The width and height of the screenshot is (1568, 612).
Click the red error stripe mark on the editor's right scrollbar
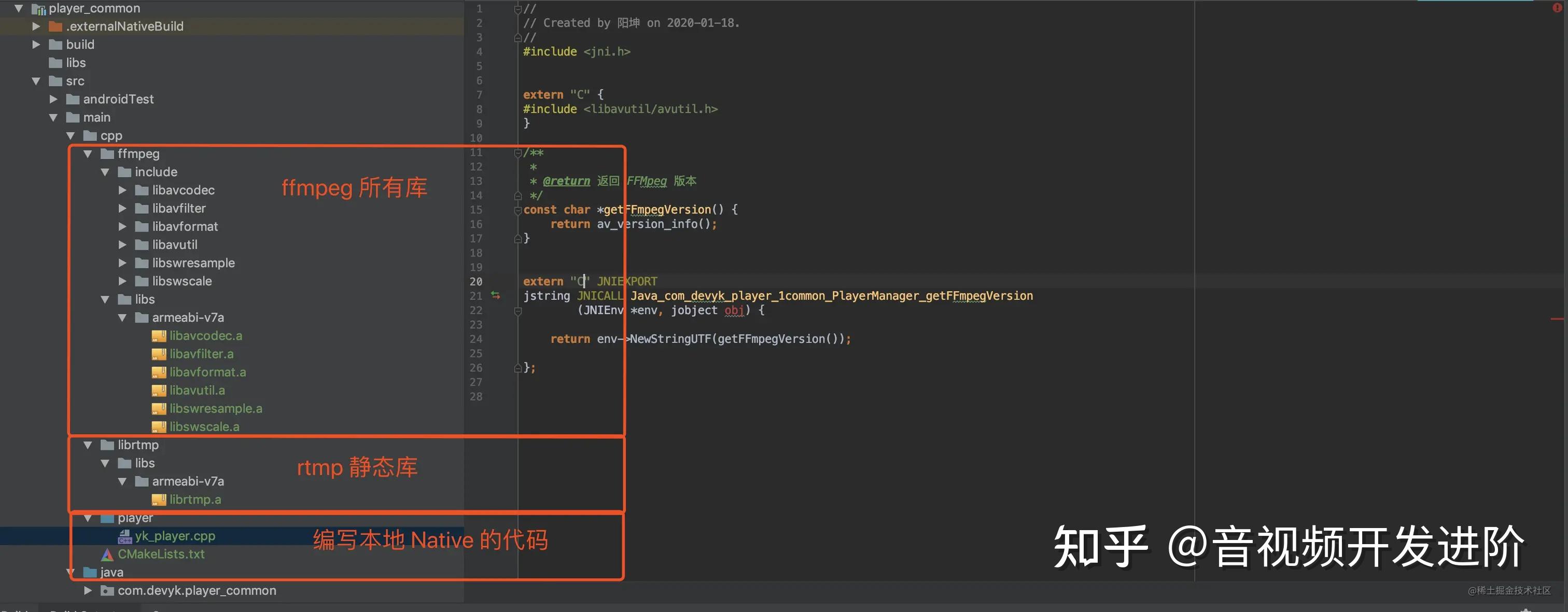coord(1557,319)
